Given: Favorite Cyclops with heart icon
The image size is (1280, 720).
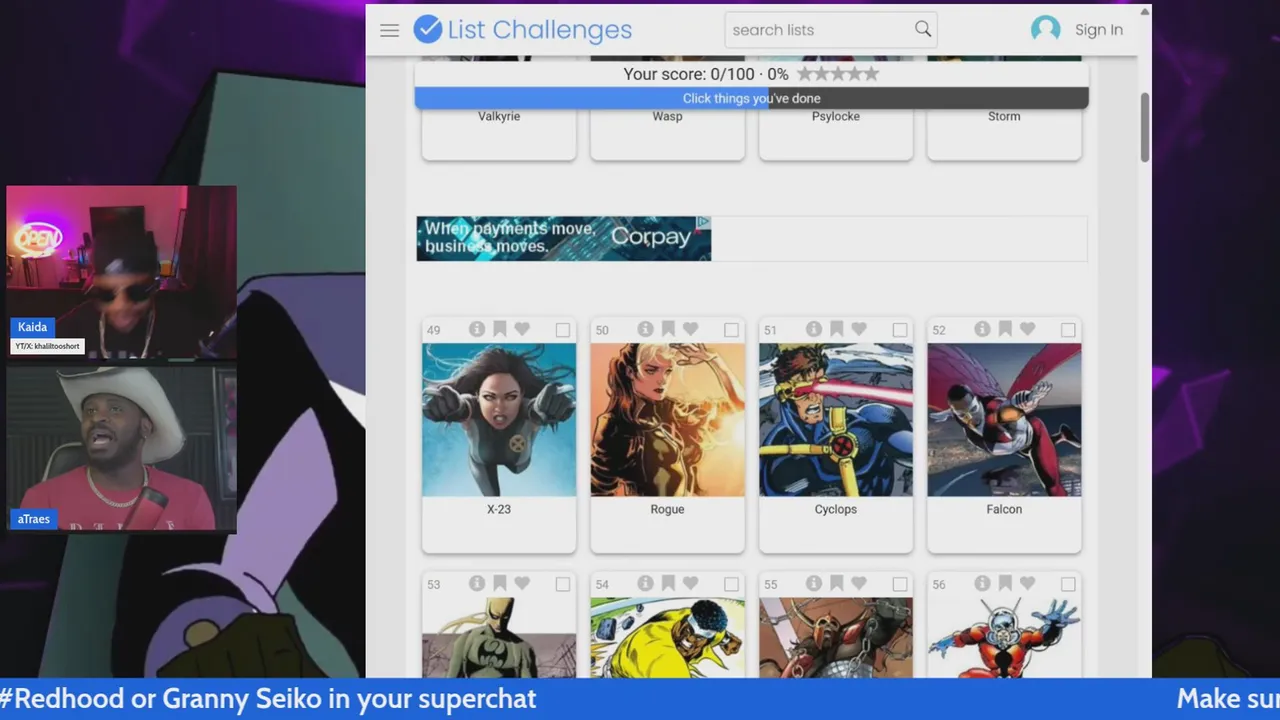Looking at the screenshot, I should tap(858, 329).
